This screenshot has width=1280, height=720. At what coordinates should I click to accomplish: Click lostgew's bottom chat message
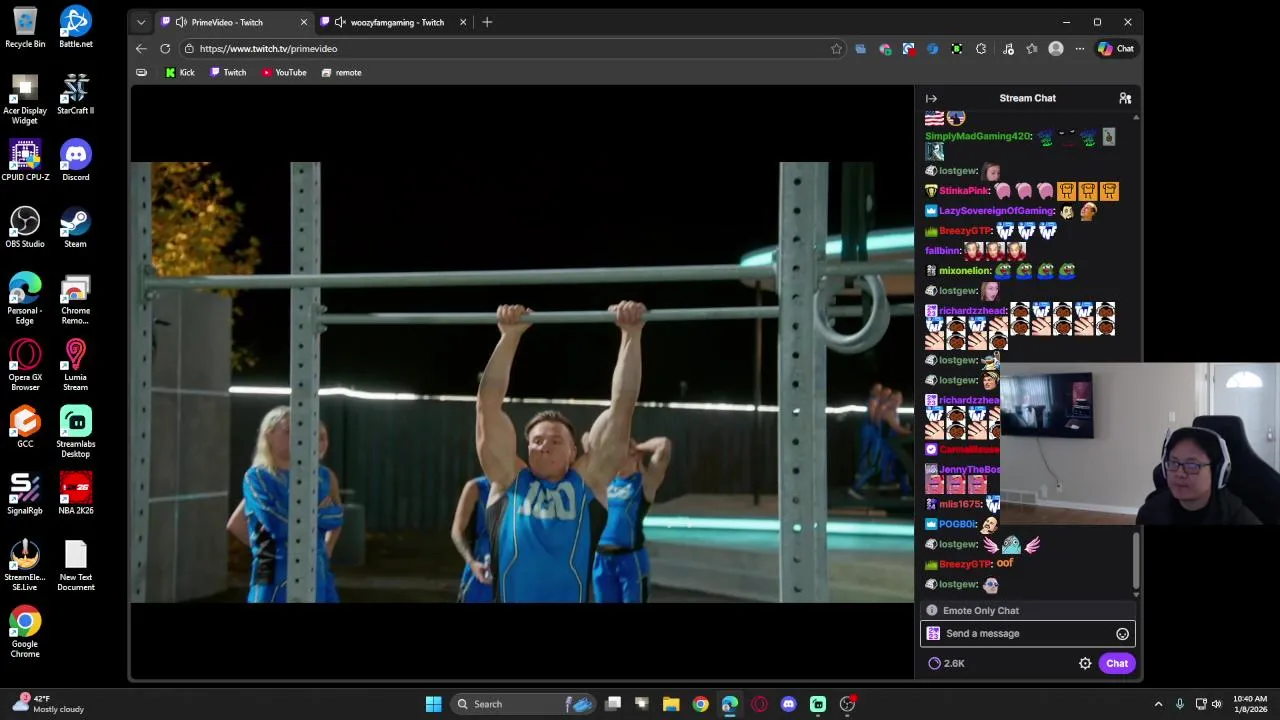point(962,585)
